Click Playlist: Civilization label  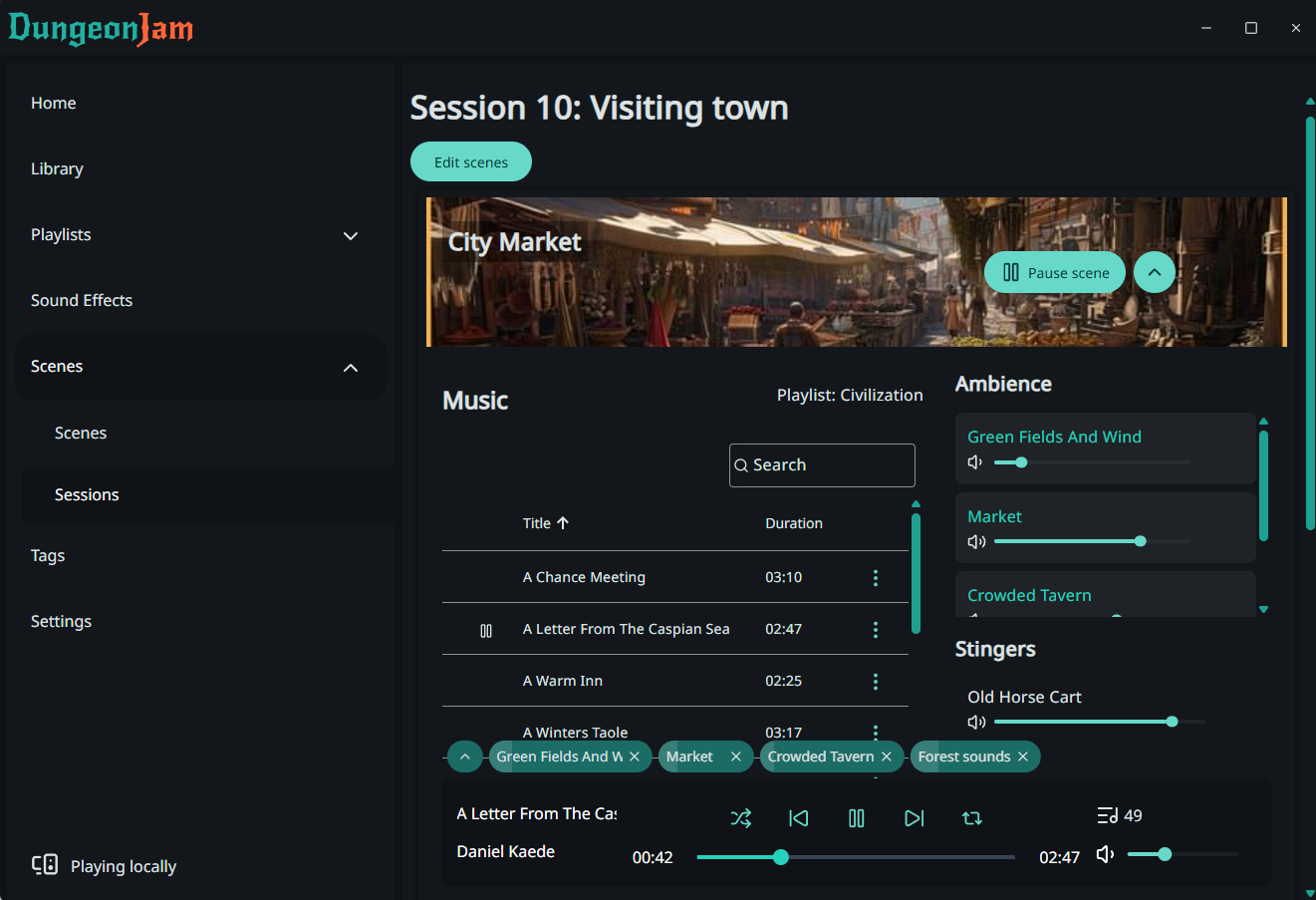point(850,396)
